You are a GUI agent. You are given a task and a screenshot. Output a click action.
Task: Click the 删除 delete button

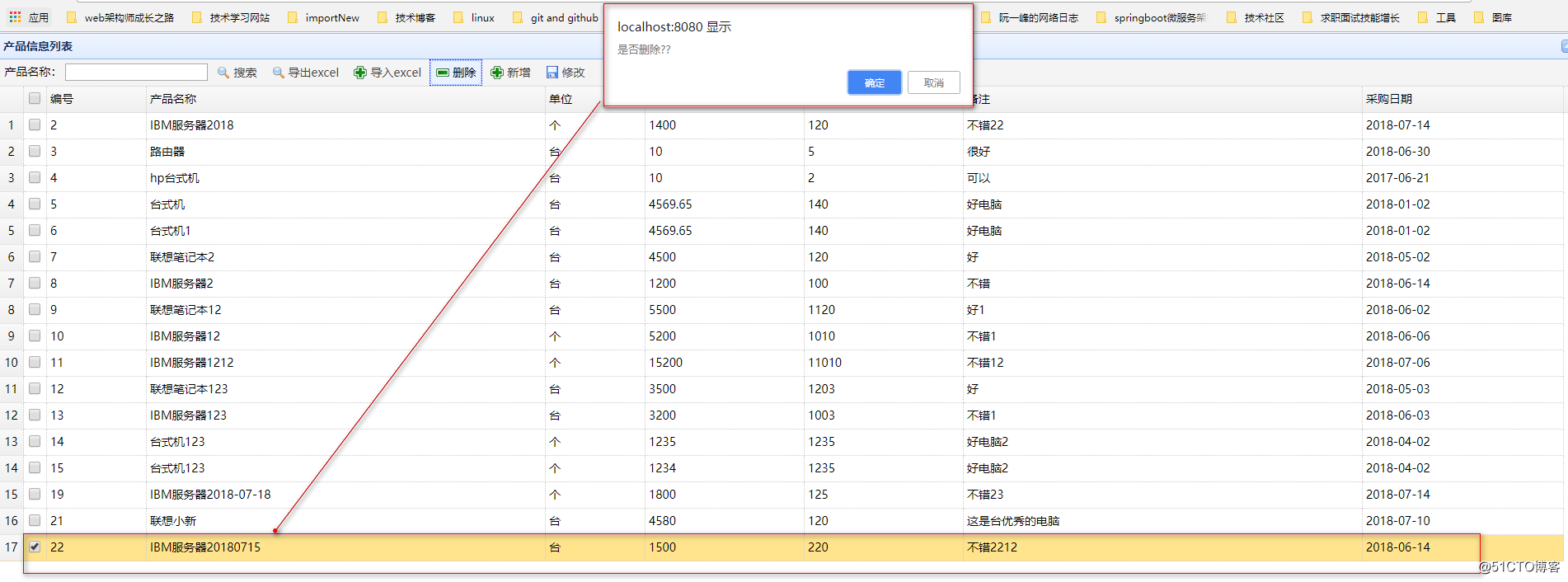[456, 73]
